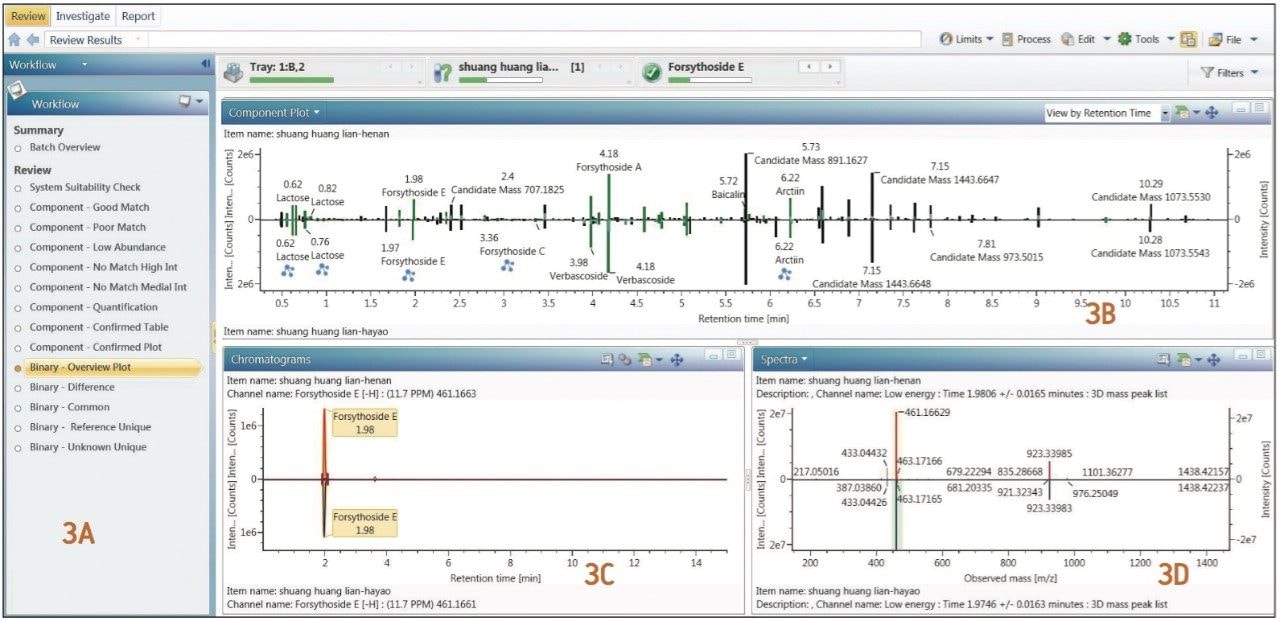Image resolution: width=1280 pixels, height=621 pixels.
Task: Click the Home icon in navigation bar
Action: pyautogui.click(x=14, y=40)
